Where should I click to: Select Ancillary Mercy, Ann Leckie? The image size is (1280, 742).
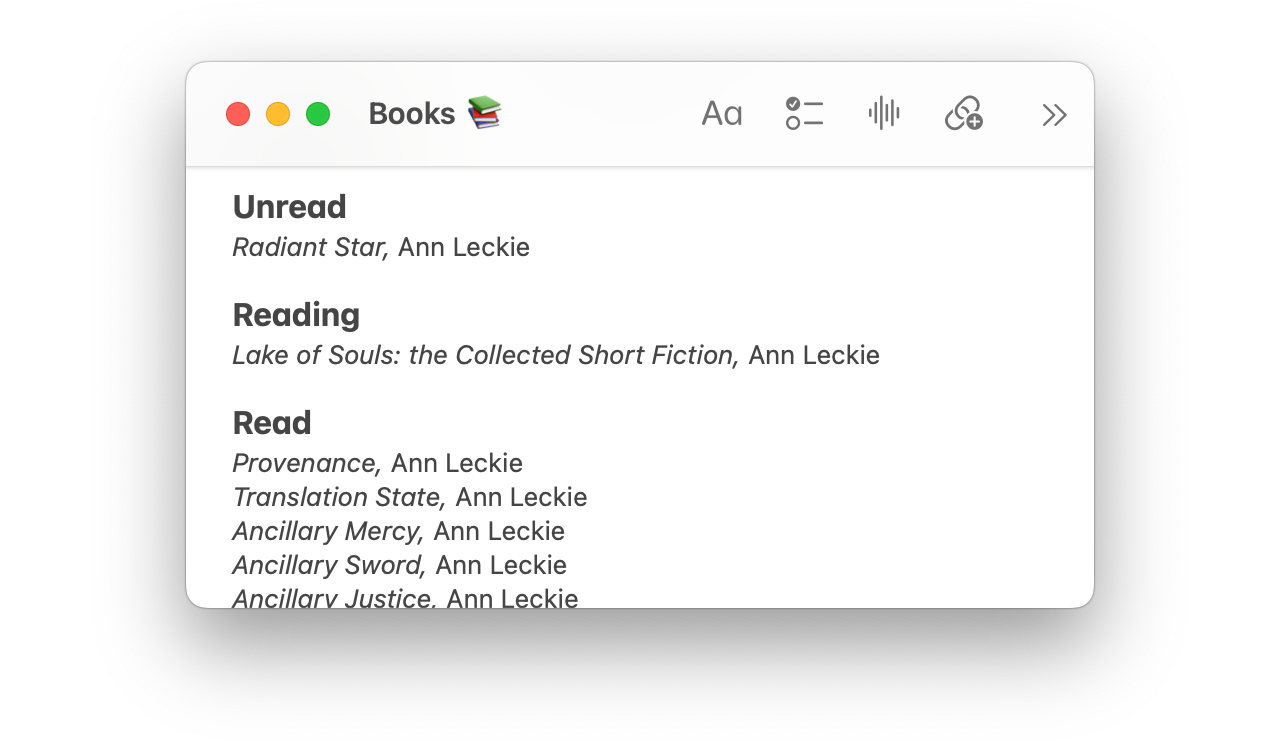pyautogui.click(x=398, y=531)
